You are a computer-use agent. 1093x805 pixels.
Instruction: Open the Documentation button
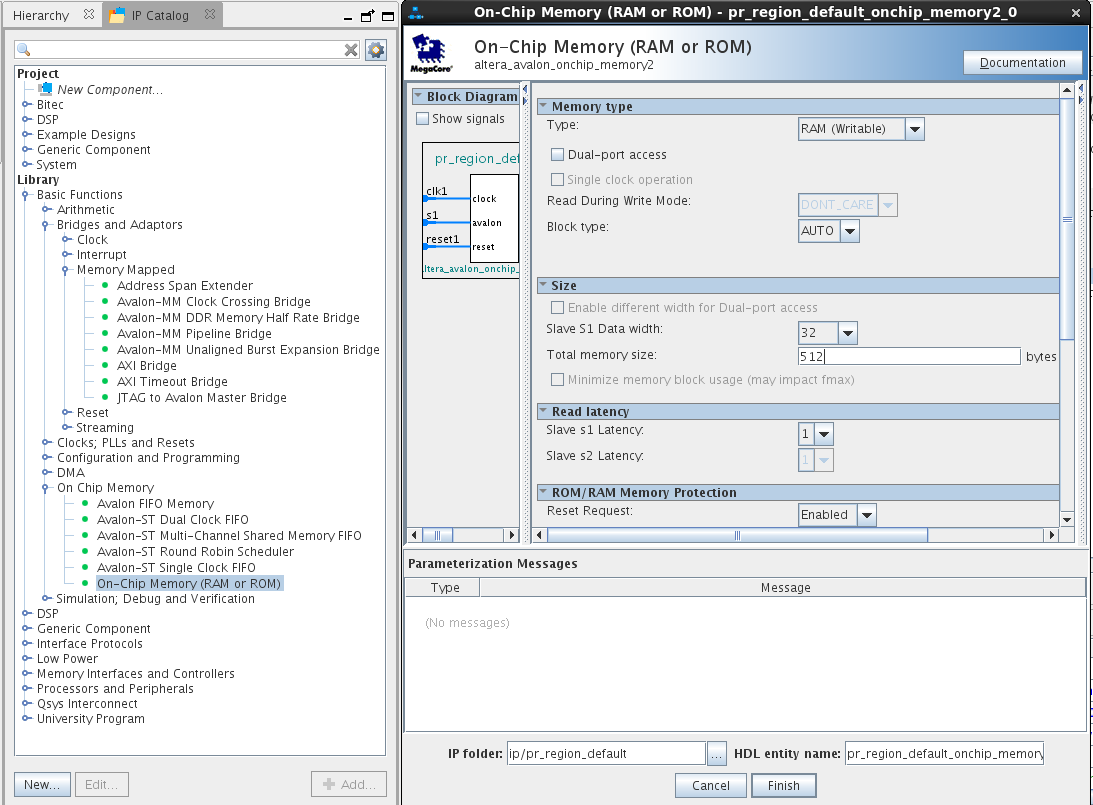point(1023,62)
